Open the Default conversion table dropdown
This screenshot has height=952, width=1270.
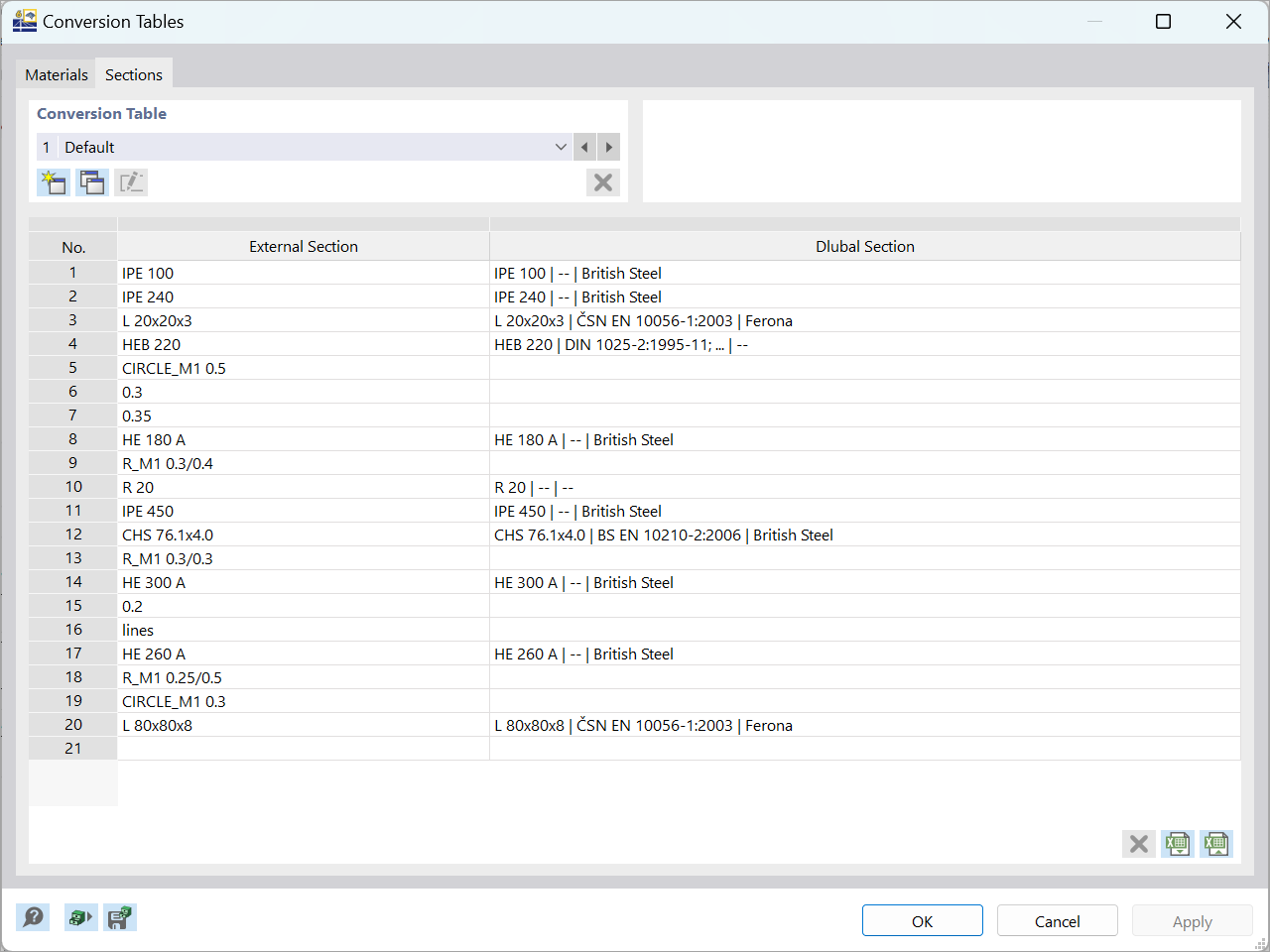[x=561, y=147]
